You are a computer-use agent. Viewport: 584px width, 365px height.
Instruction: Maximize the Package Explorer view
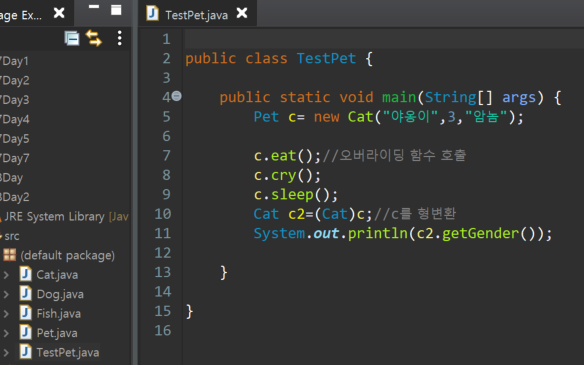click(116, 10)
